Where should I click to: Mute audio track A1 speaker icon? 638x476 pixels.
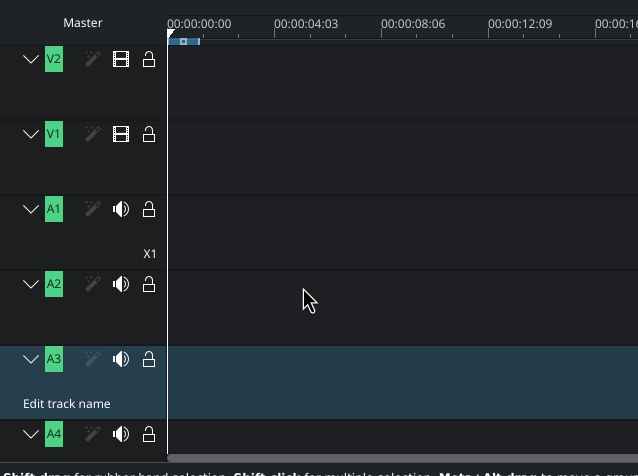[x=121, y=209]
